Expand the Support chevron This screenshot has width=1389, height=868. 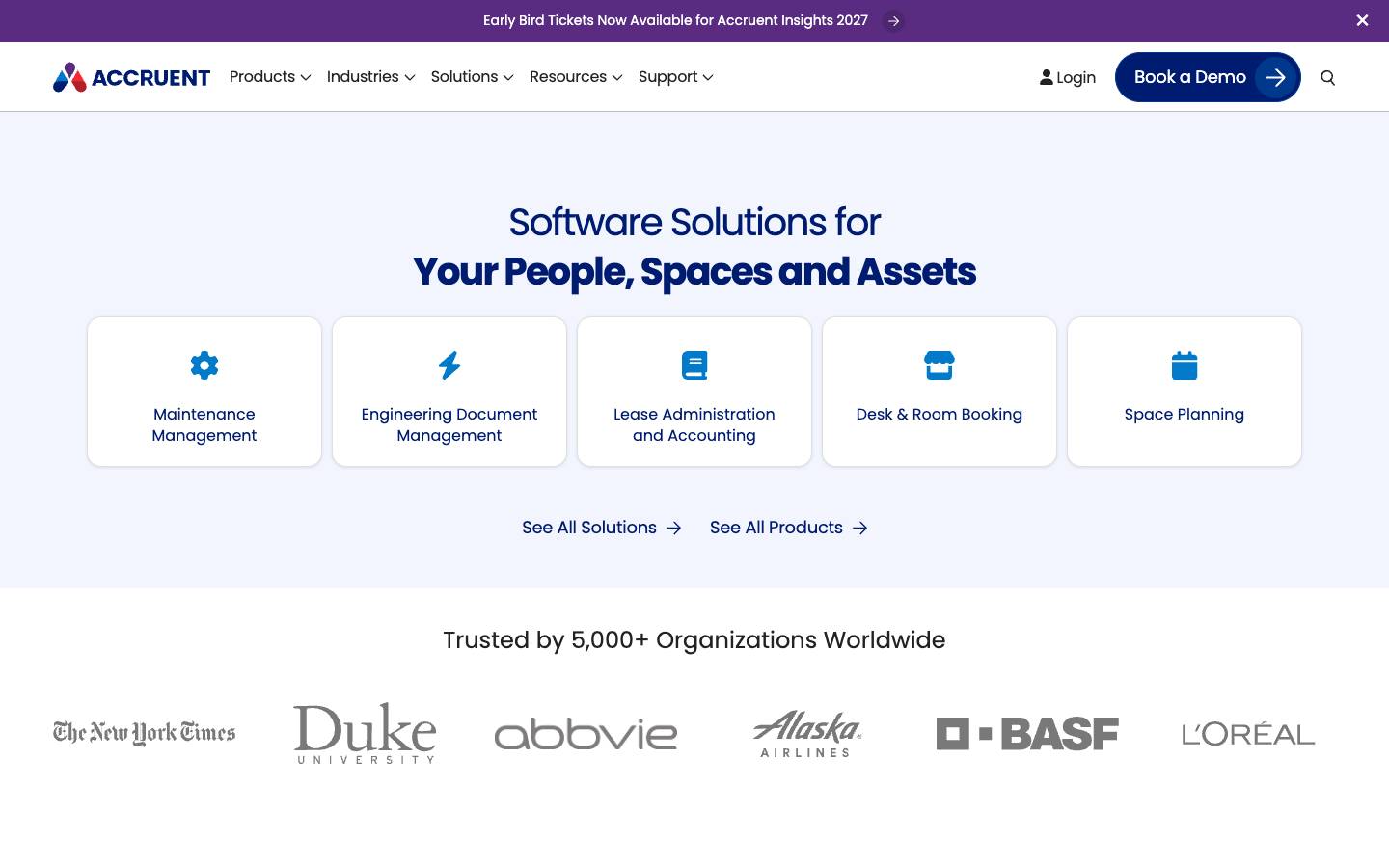click(x=708, y=78)
